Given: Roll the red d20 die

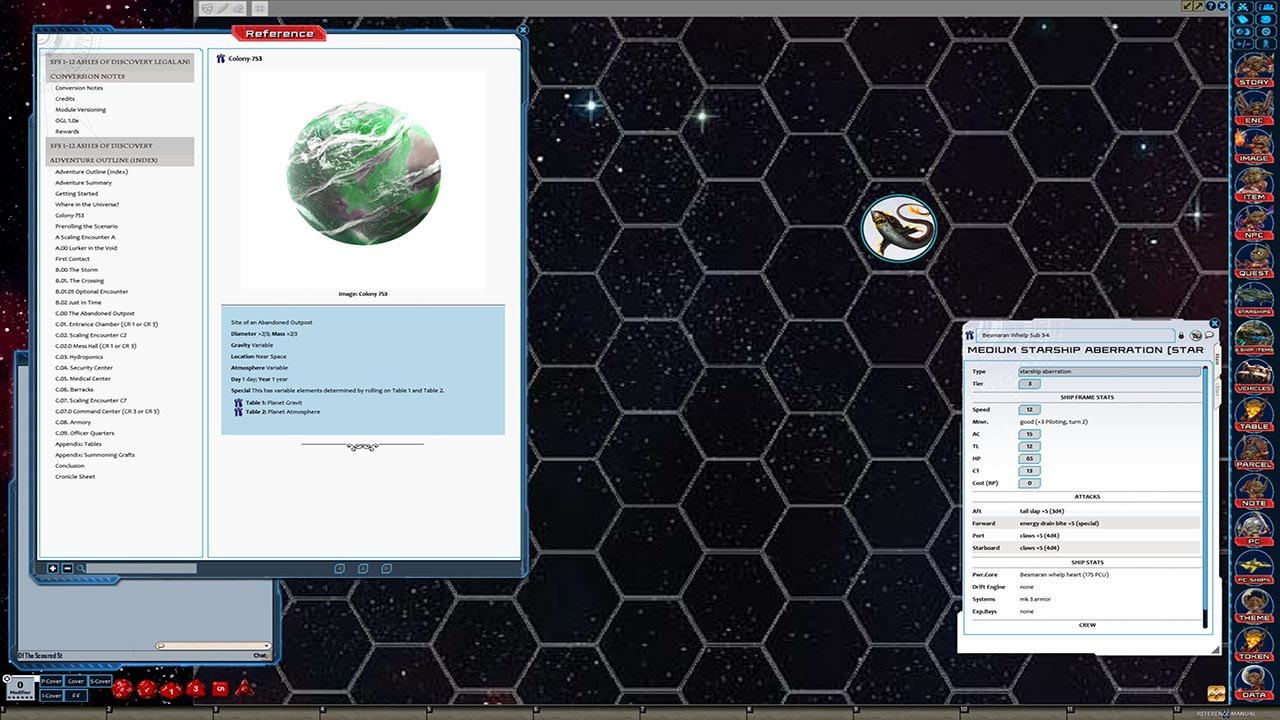Looking at the screenshot, I should pyautogui.click(x=121, y=688).
